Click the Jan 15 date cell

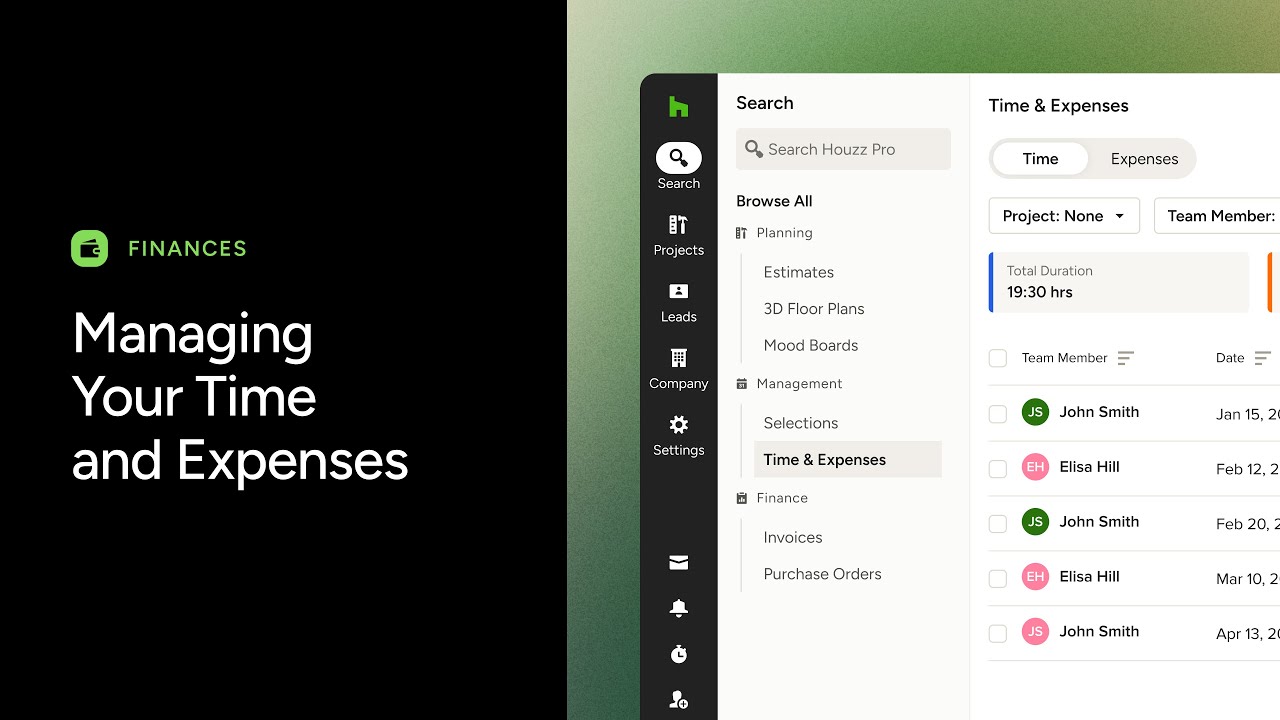[x=1248, y=415]
